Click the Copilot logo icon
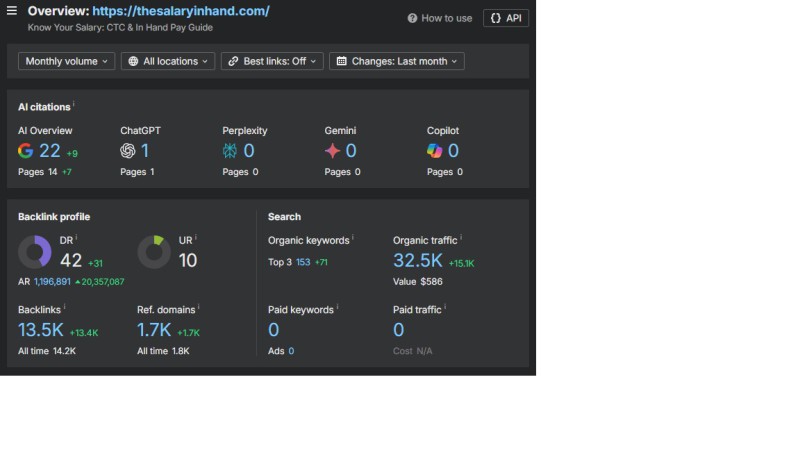 [434, 151]
